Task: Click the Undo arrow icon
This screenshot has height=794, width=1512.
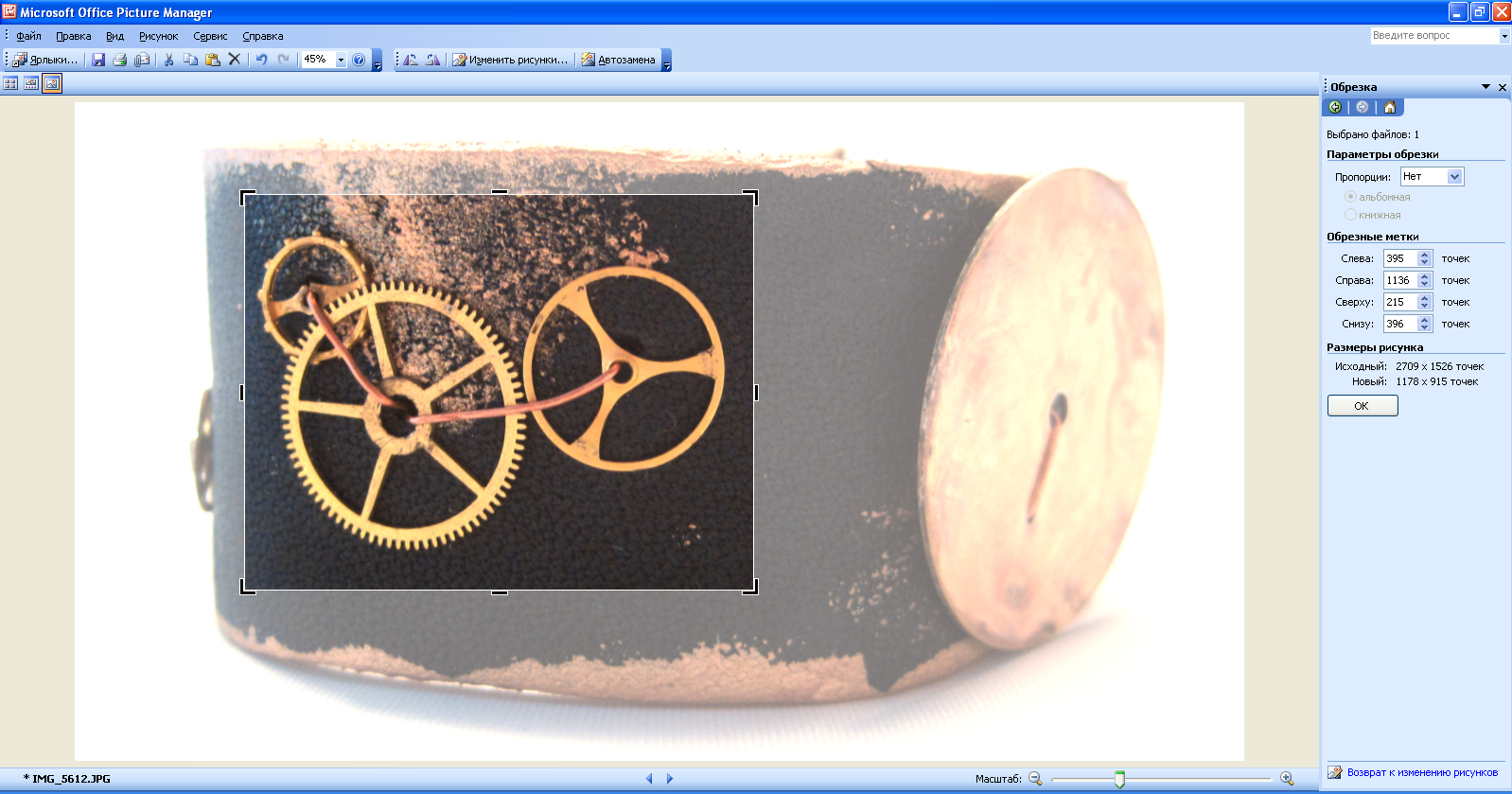Action: 261,60
